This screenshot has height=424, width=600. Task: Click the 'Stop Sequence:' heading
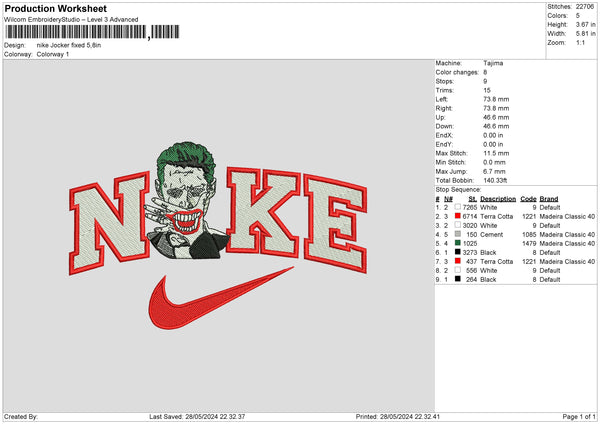point(458,190)
